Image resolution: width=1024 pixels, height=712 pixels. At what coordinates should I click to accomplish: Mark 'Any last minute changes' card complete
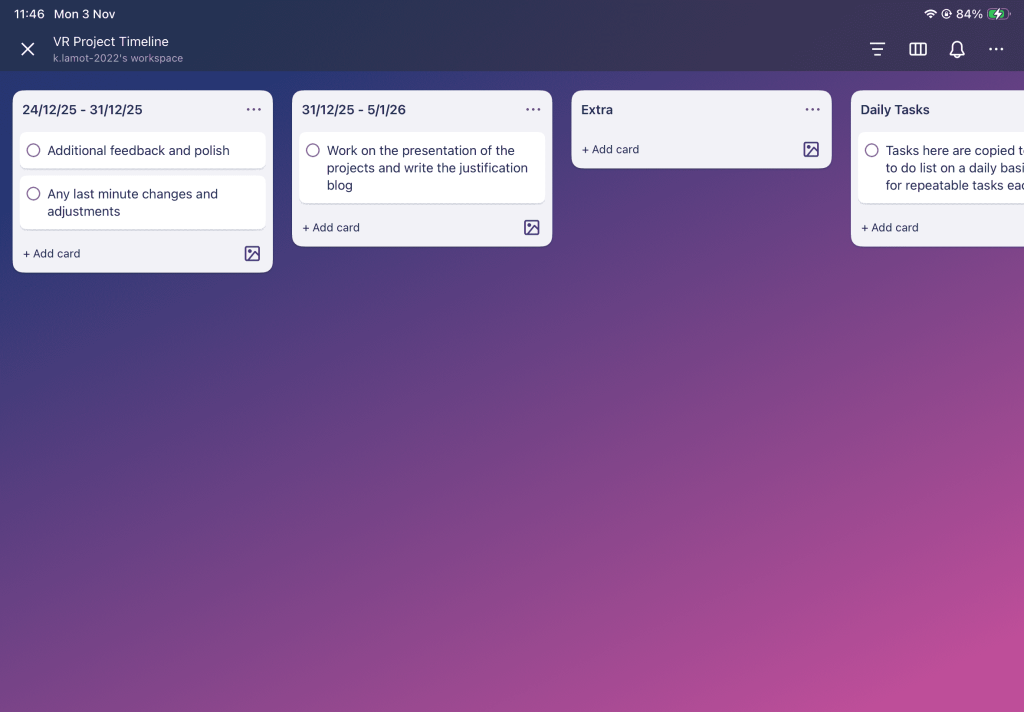(x=34, y=194)
